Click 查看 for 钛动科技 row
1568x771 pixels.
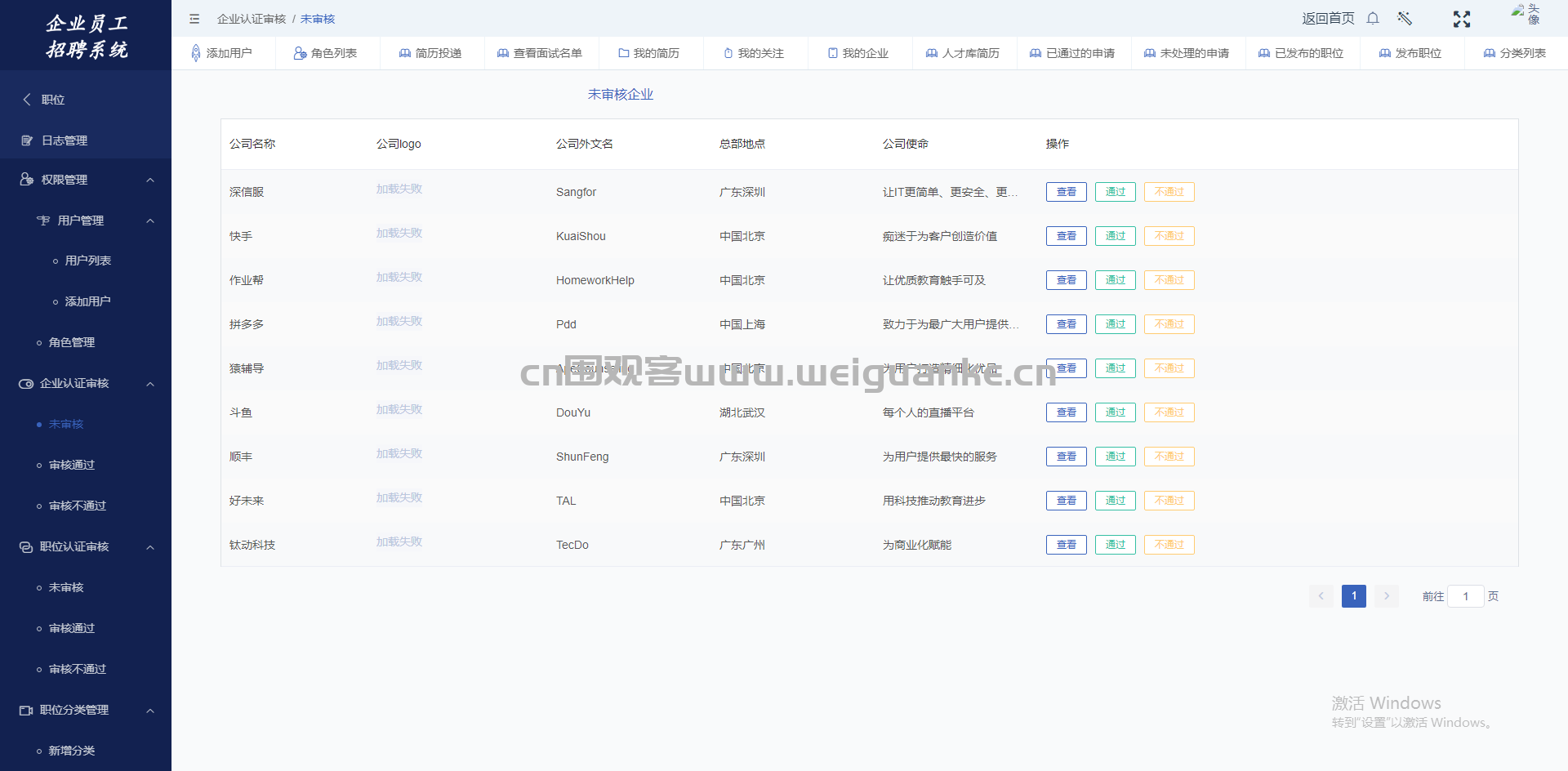click(x=1067, y=545)
